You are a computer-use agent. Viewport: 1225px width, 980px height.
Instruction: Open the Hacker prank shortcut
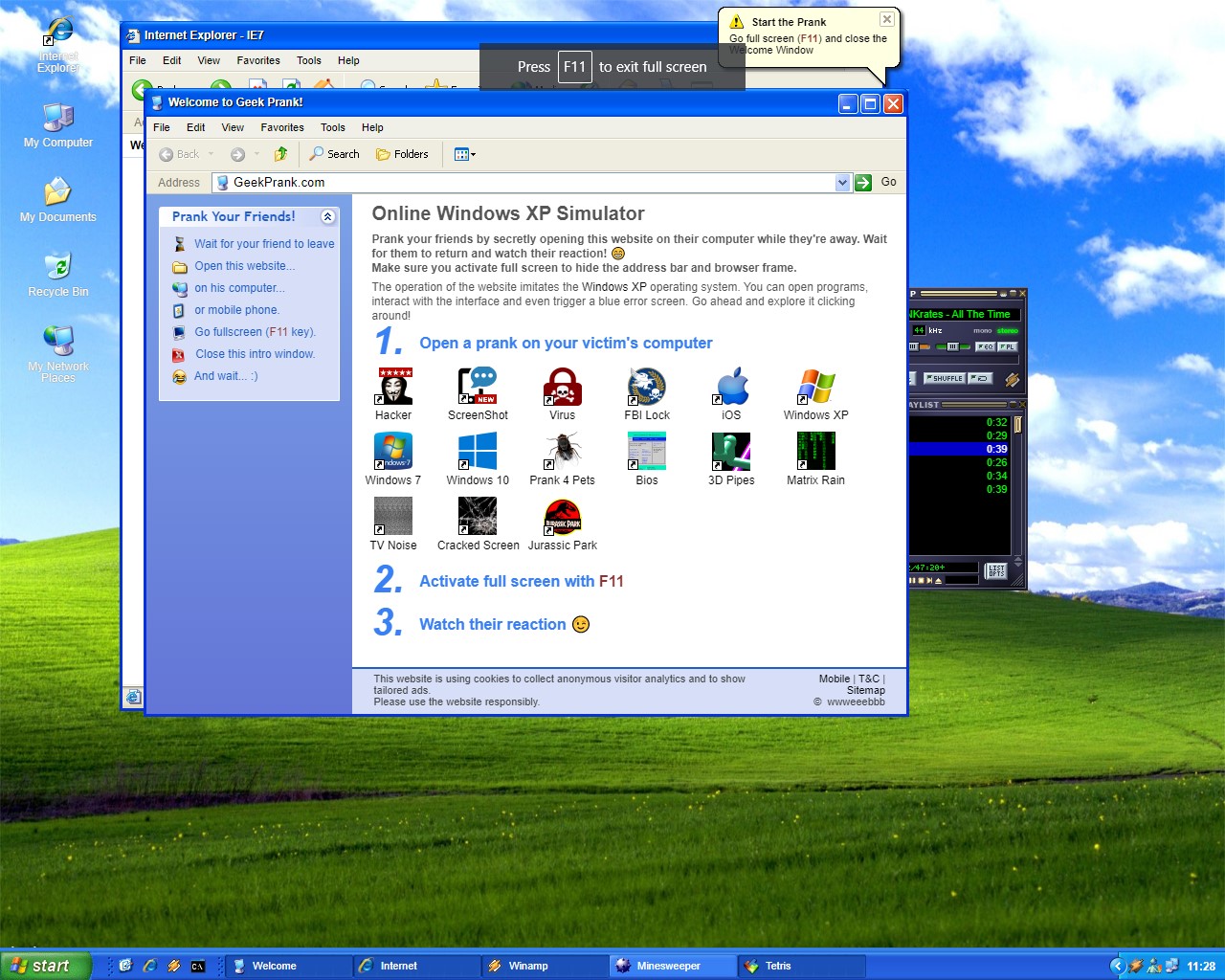(393, 393)
